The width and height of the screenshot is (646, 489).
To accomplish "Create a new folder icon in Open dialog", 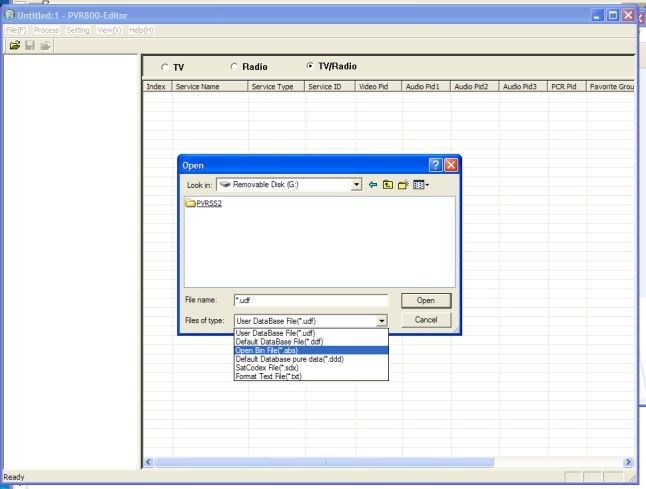I will tap(403, 185).
